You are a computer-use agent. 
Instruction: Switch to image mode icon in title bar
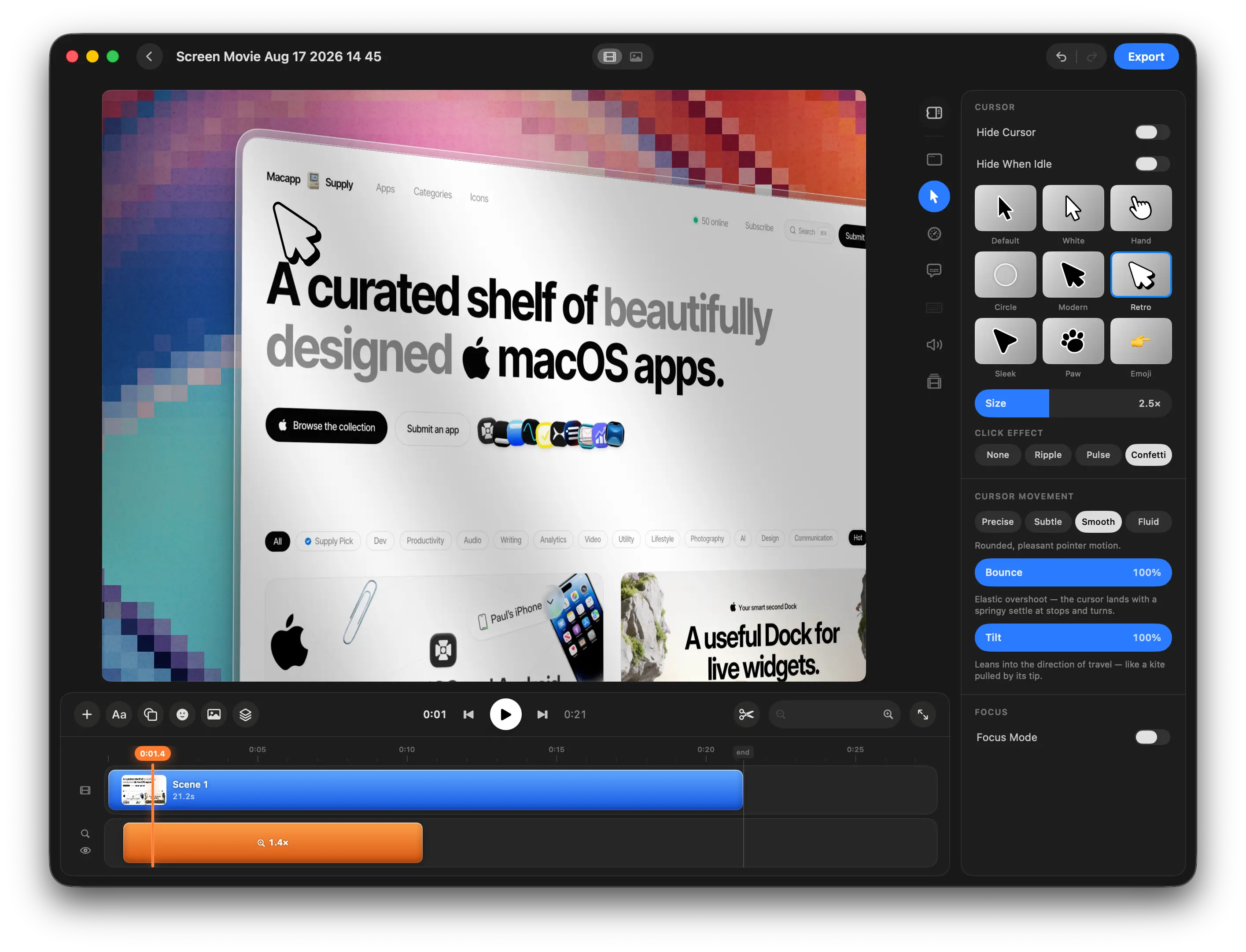click(636, 57)
